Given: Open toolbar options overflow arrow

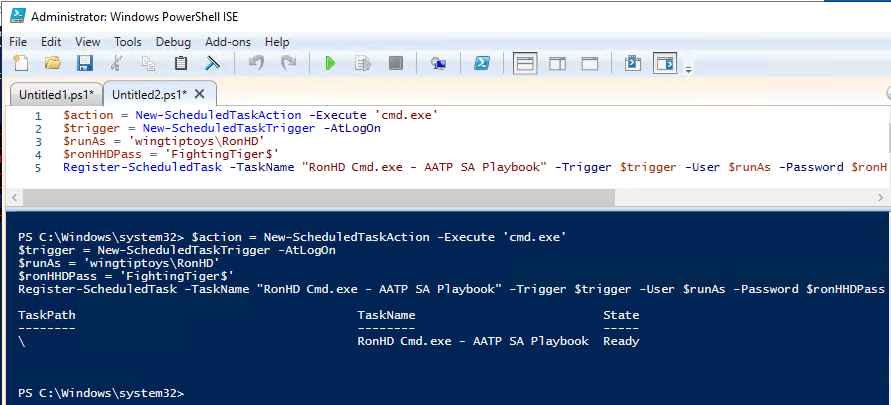Looking at the screenshot, I should [688, 70].
